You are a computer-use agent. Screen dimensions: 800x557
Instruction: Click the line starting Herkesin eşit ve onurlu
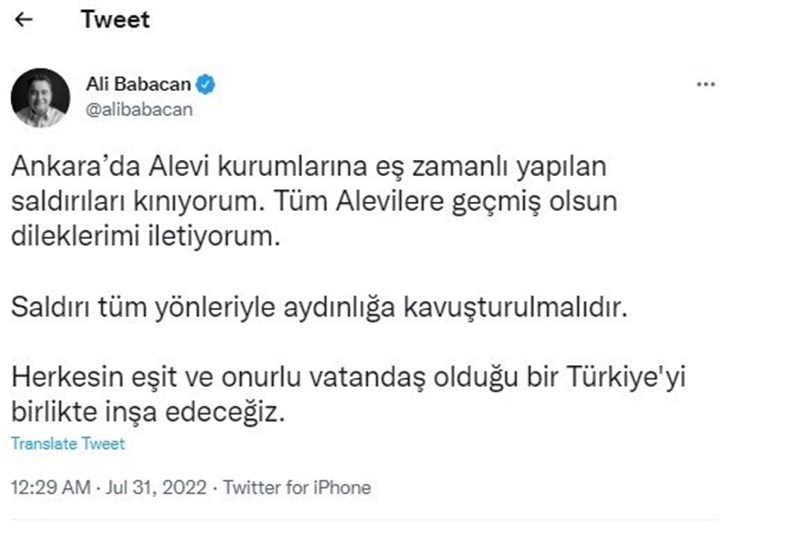click(348, 378)
